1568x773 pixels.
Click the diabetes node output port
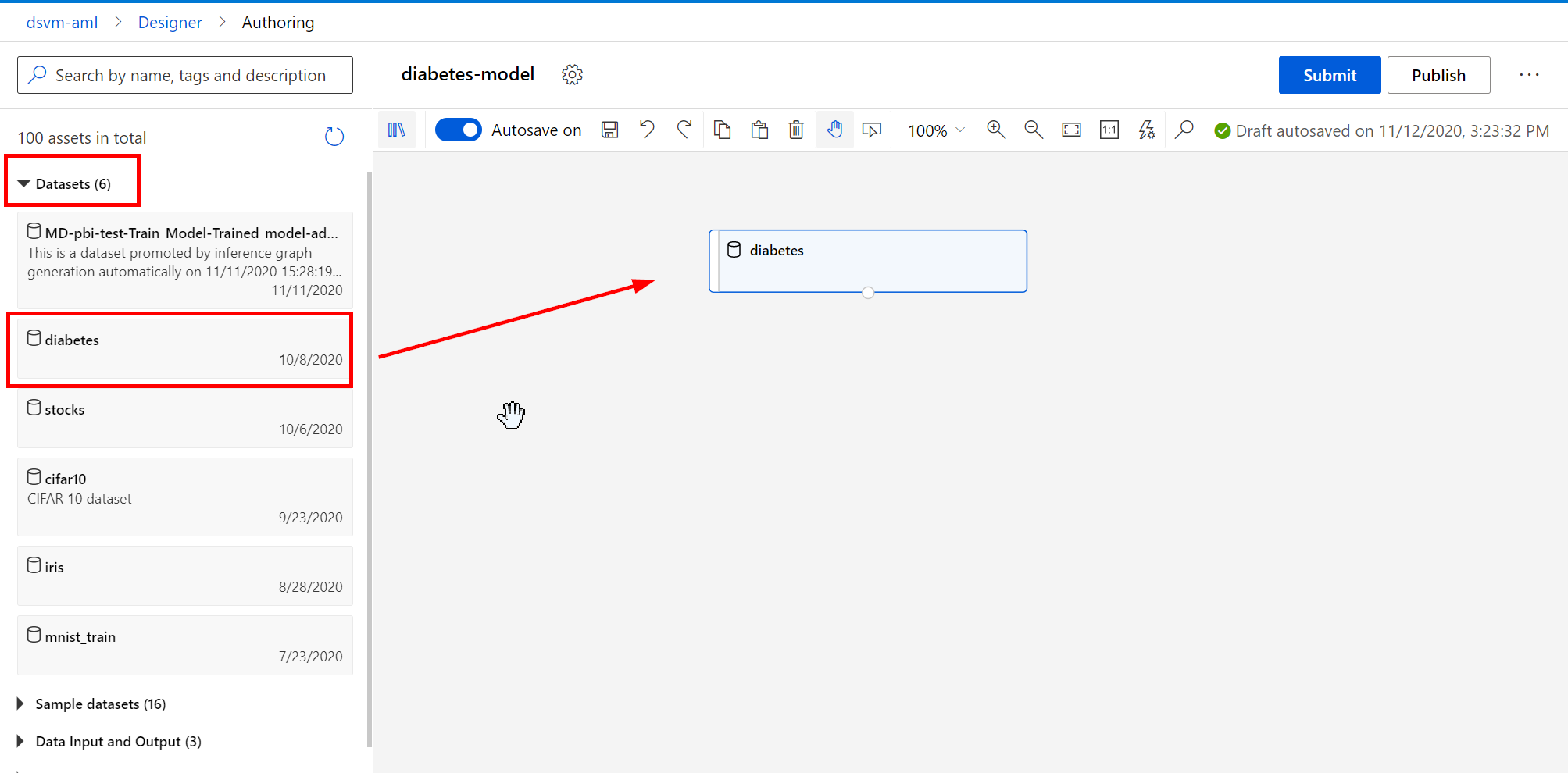pyautogui.click(x=868, y=293)
